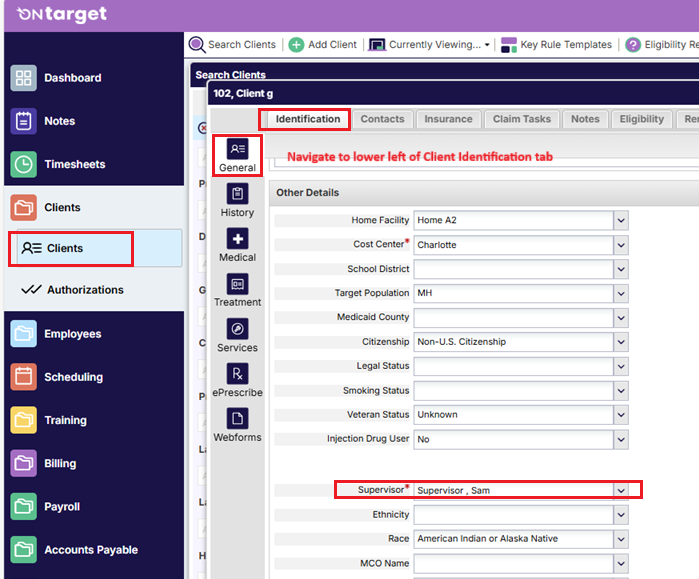Open the Currently Viewing dropdown caret
Screen dimensions: 699x579
coord(487,45)
